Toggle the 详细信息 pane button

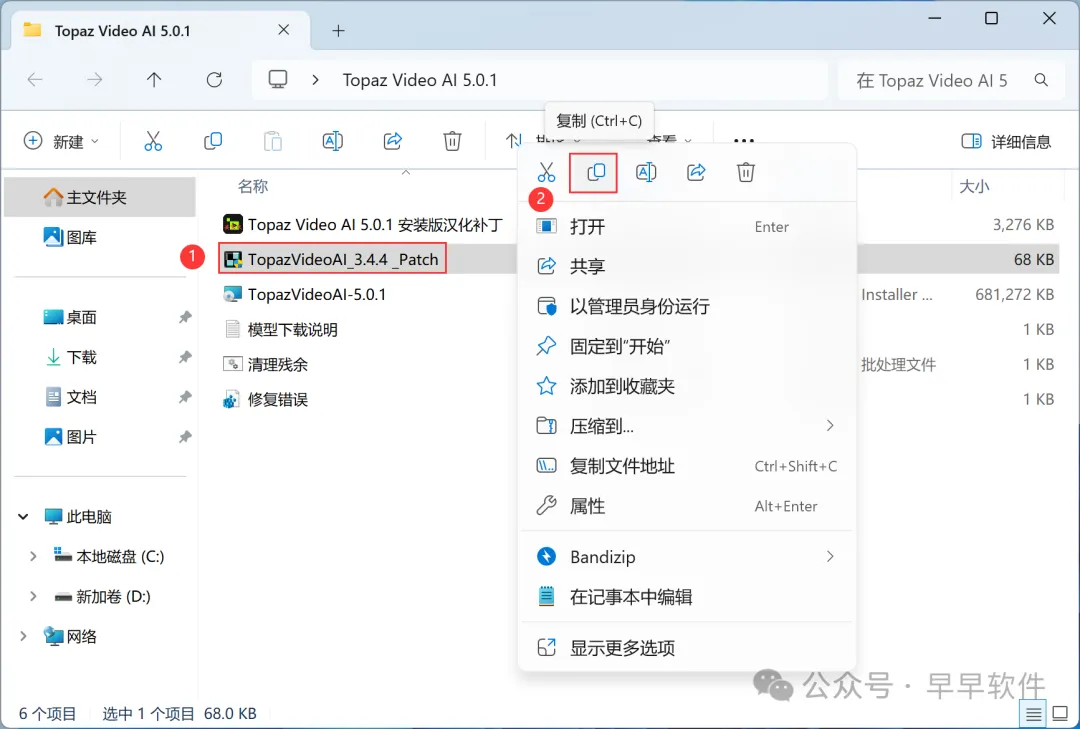(x=1006, y=141)
